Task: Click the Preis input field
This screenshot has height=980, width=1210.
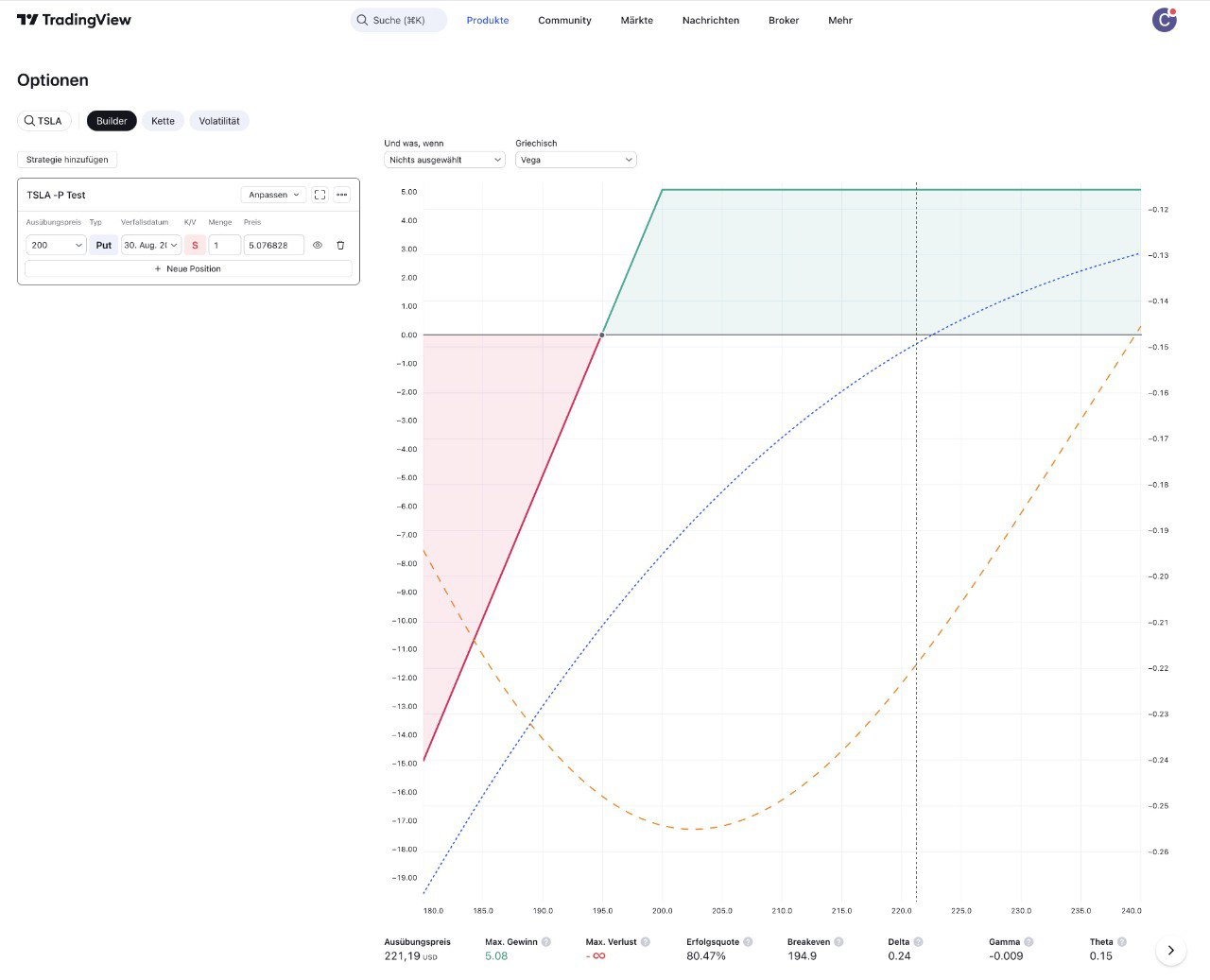Action: tap(273, 245)
